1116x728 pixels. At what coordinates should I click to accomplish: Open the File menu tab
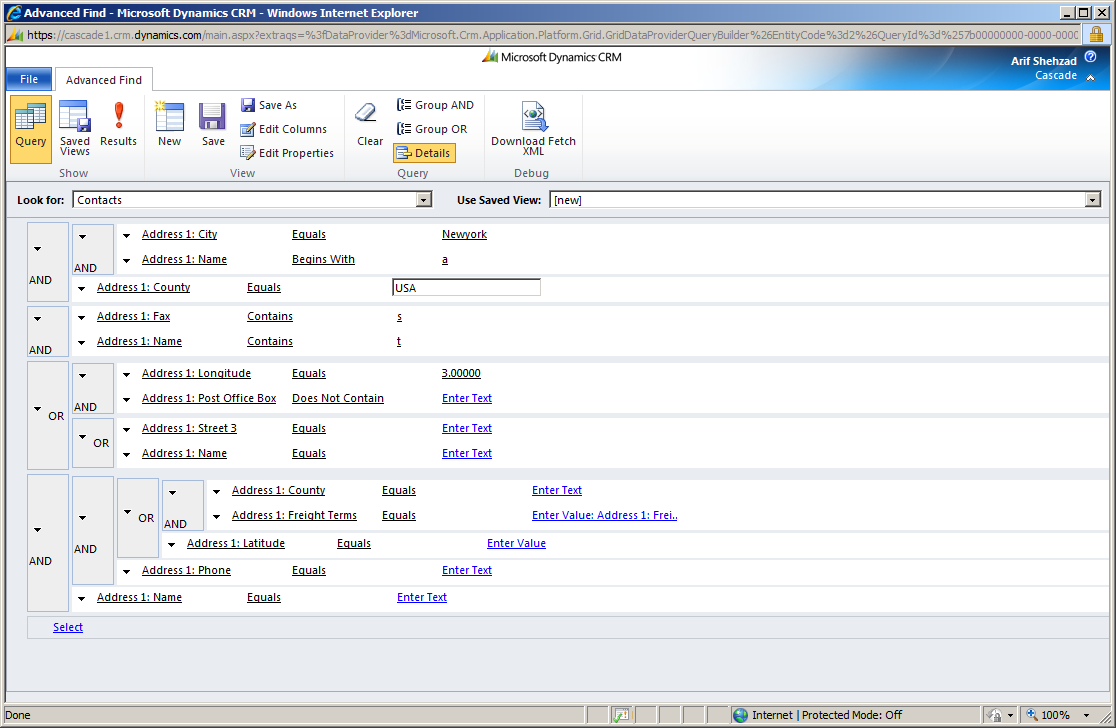click(x=29, y=79)
